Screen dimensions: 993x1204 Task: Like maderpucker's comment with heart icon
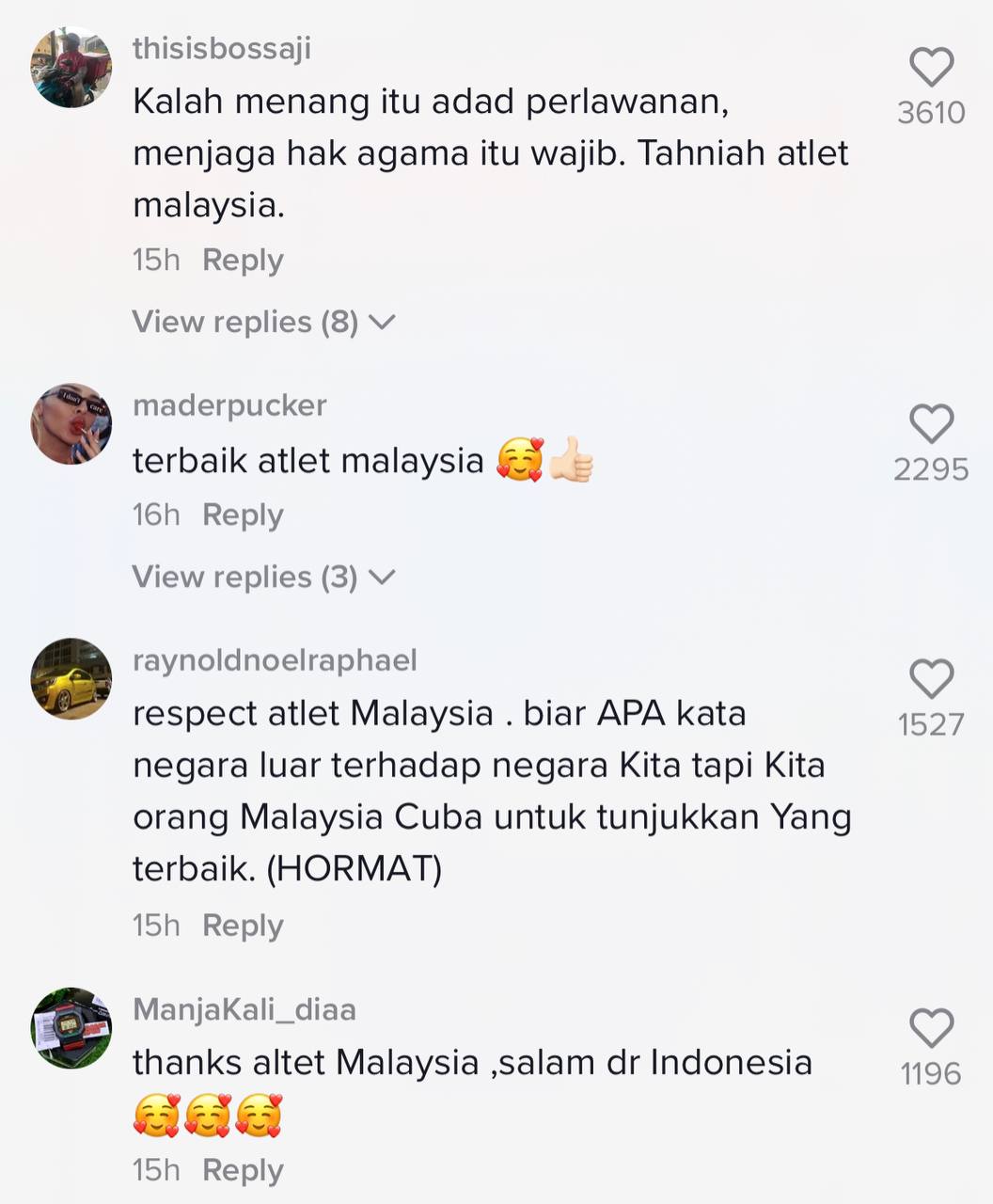pos(931,424)
